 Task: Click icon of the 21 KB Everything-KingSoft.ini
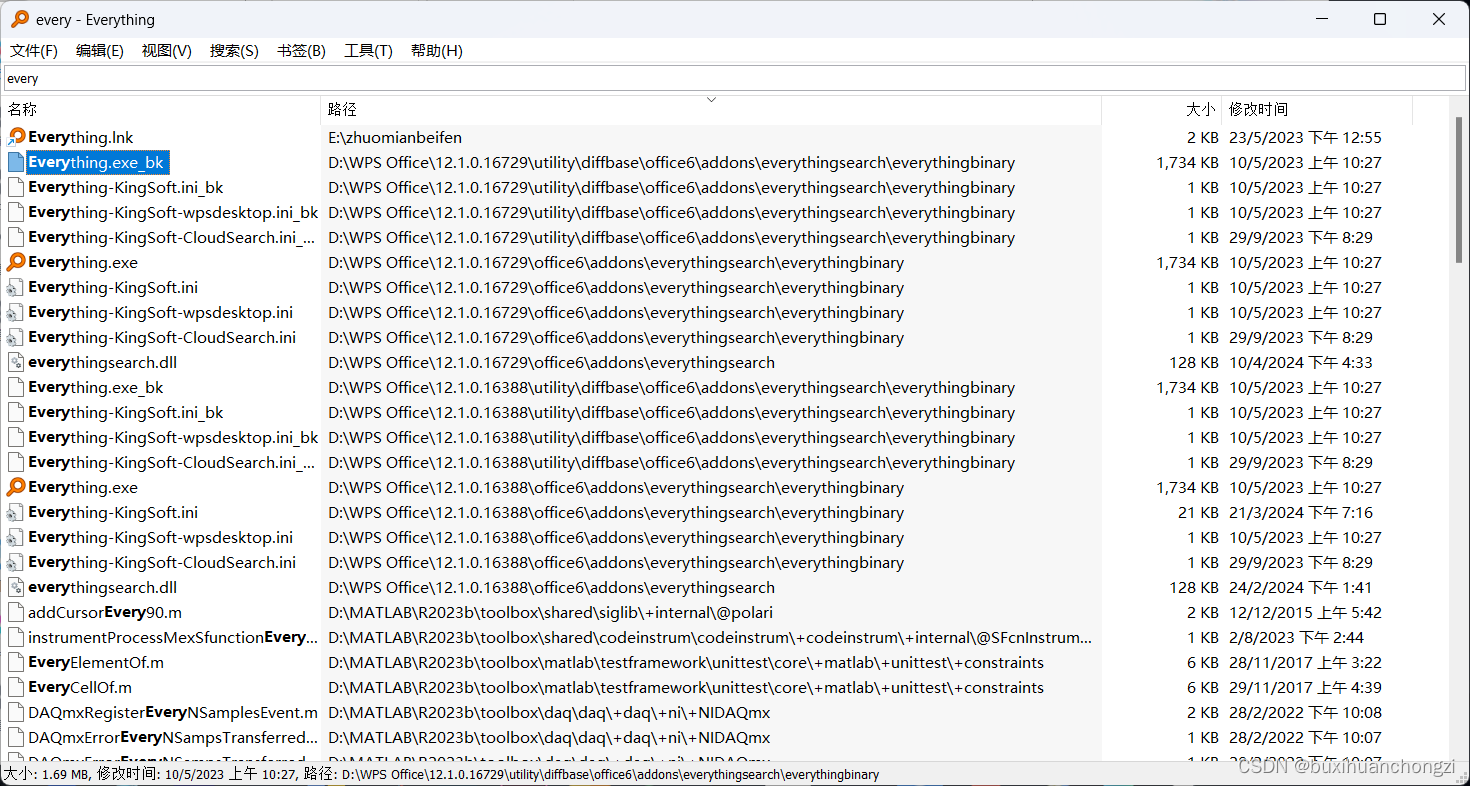pyautogui.click(x=16, y=512)
